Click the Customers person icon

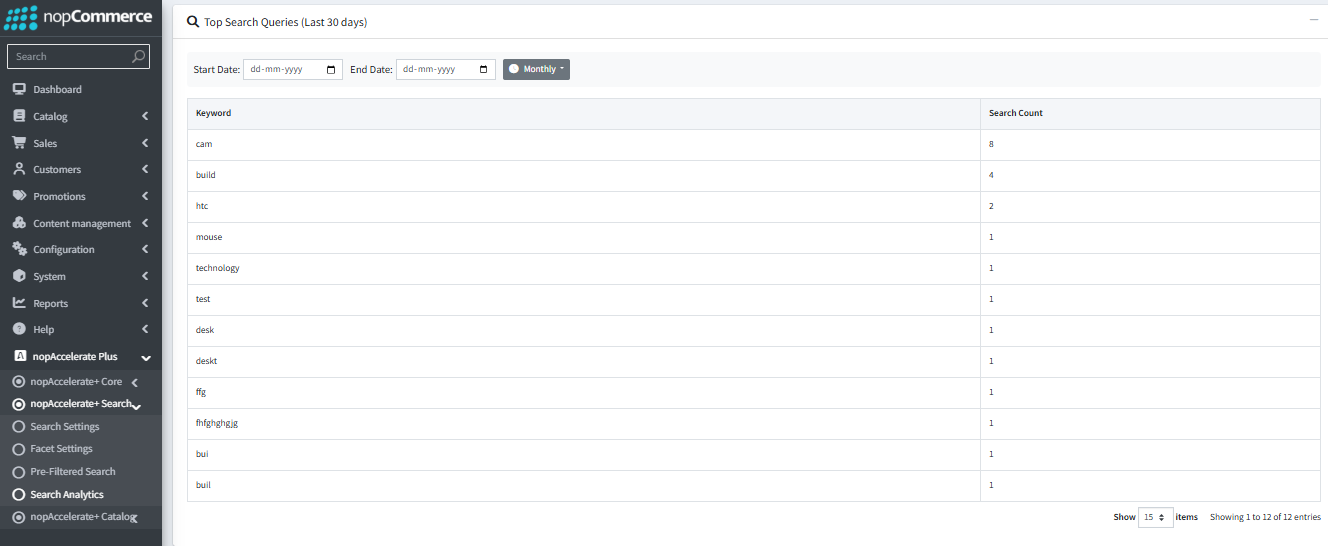19,169
